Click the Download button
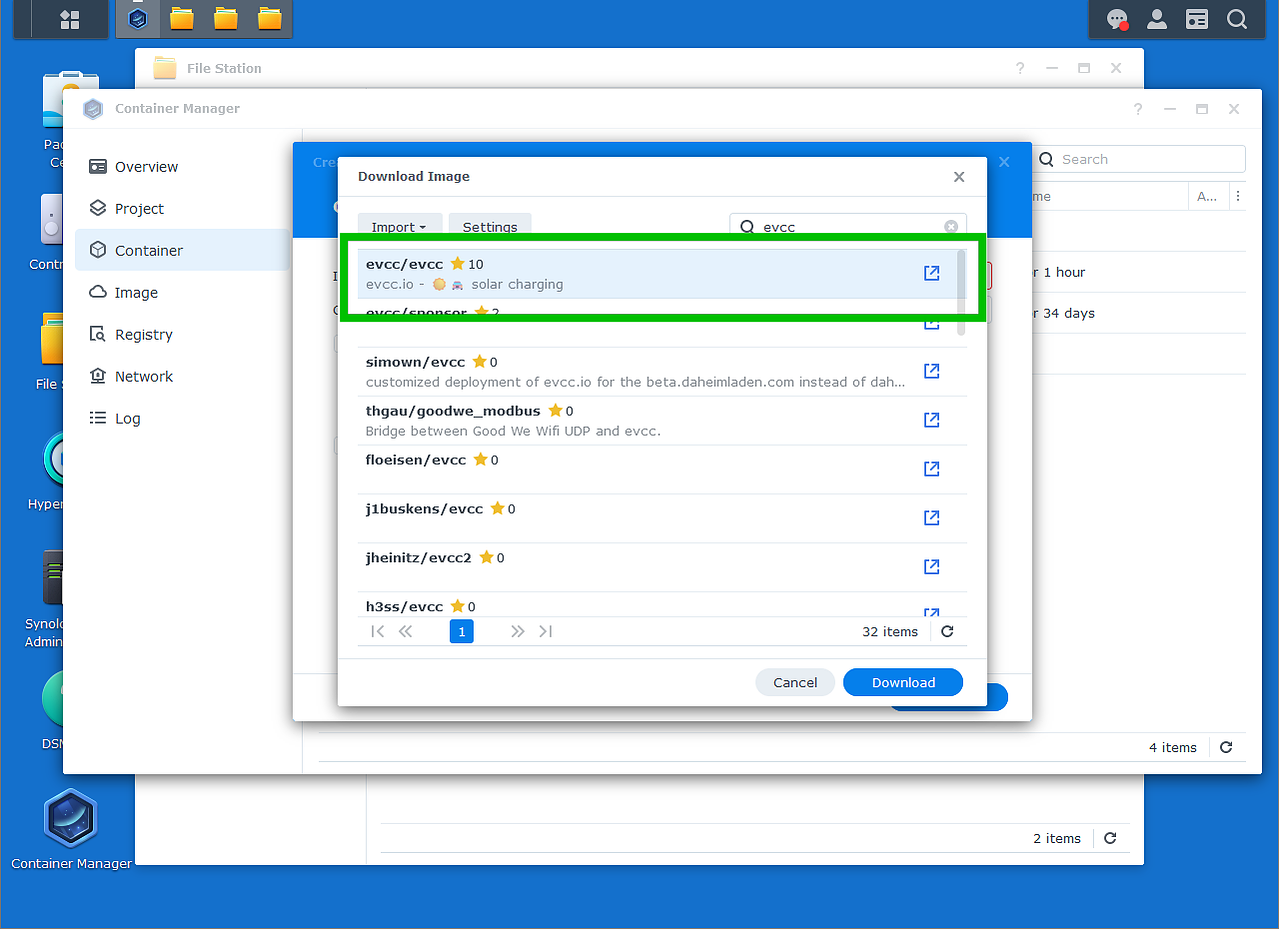1279x929 pixels. [903, 682]
